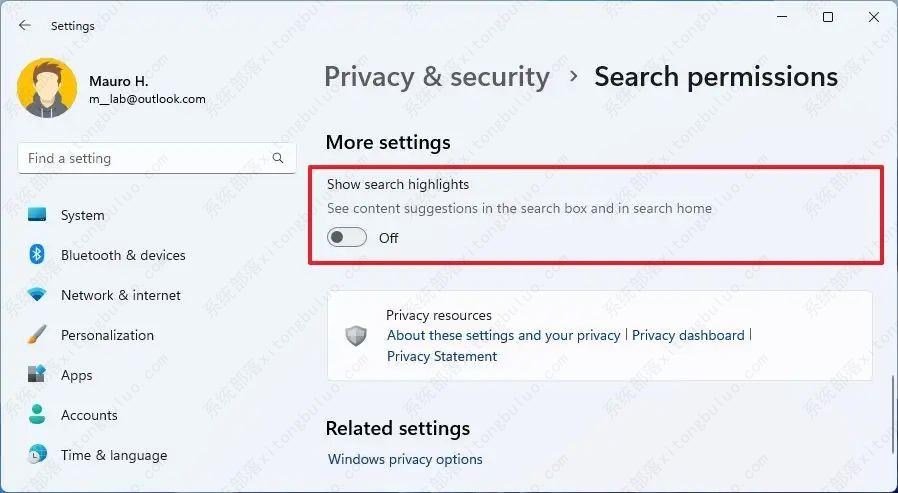Open the Privacy dashboard link

(x=688, y=335)
